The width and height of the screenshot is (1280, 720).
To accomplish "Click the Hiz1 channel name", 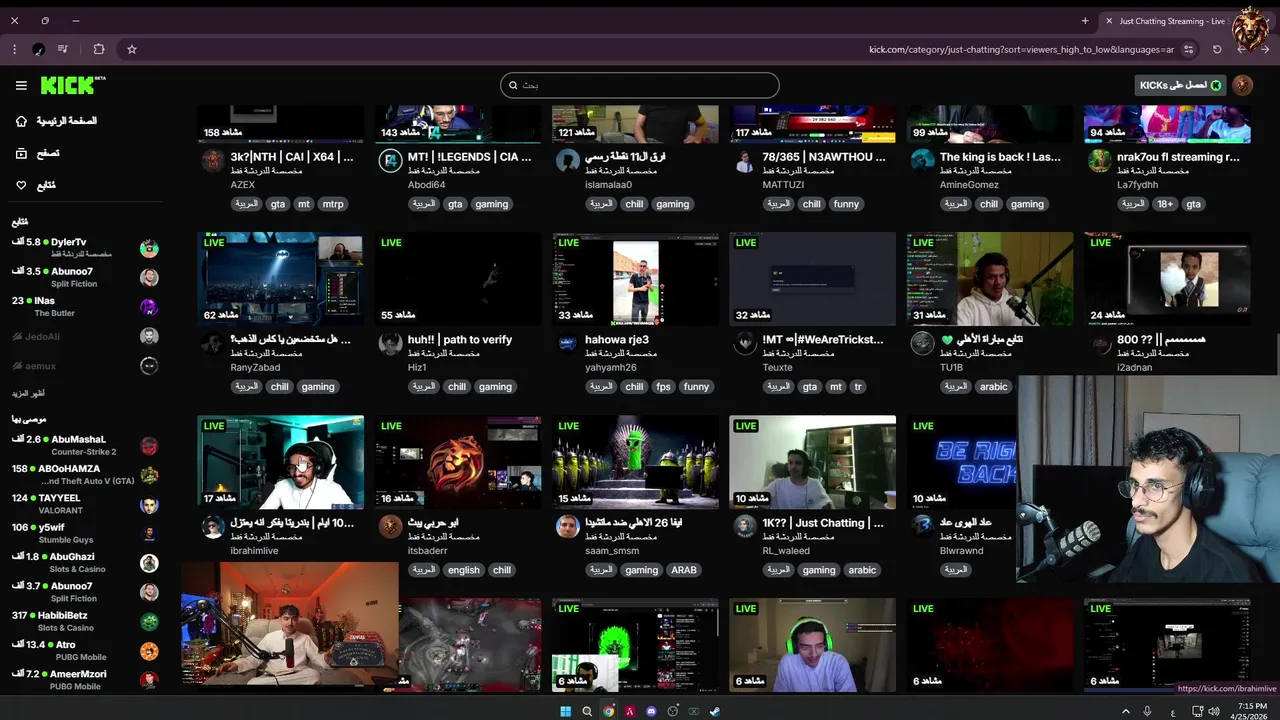I will tap(417, 367).
